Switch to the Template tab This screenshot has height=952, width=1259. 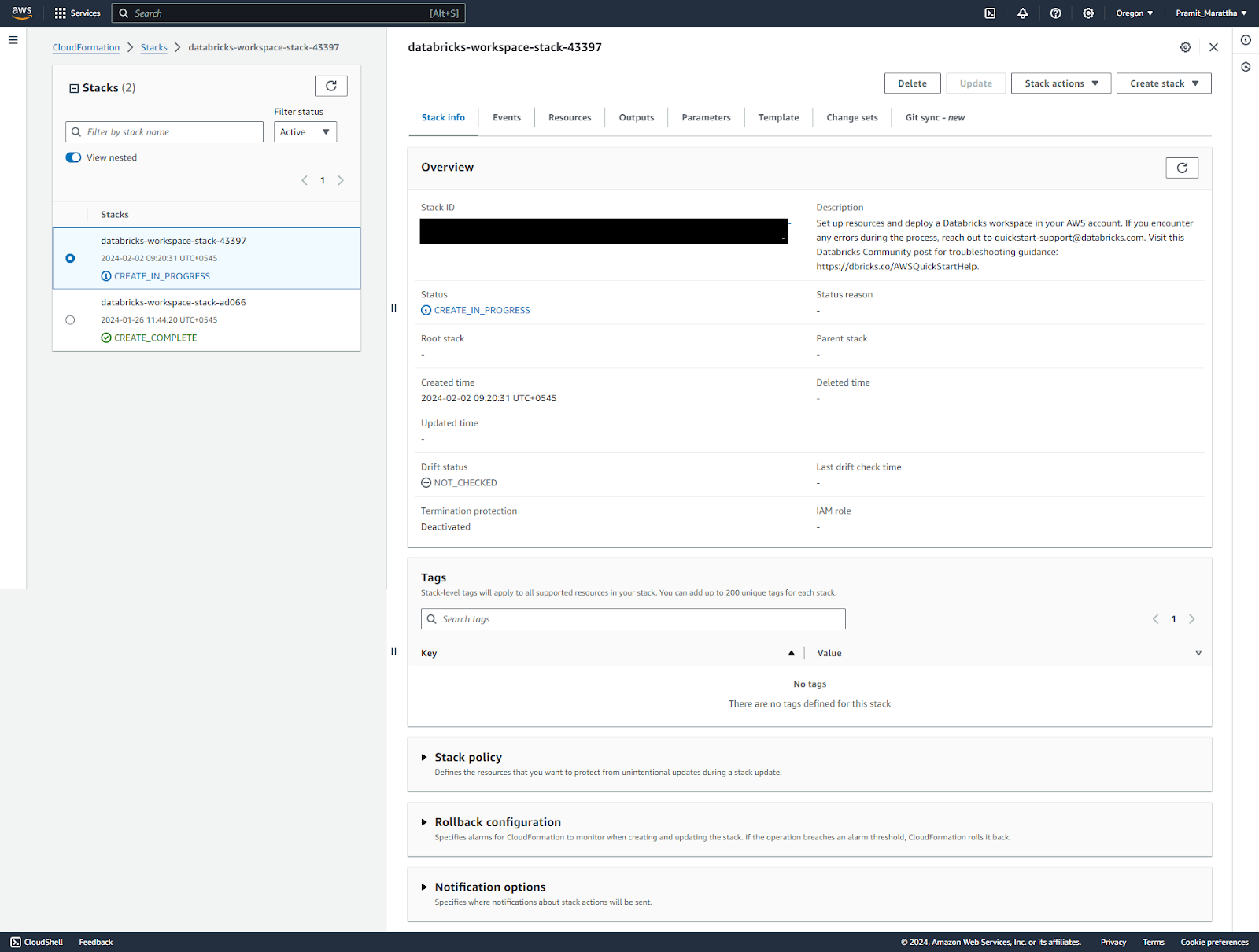[777, 117]
